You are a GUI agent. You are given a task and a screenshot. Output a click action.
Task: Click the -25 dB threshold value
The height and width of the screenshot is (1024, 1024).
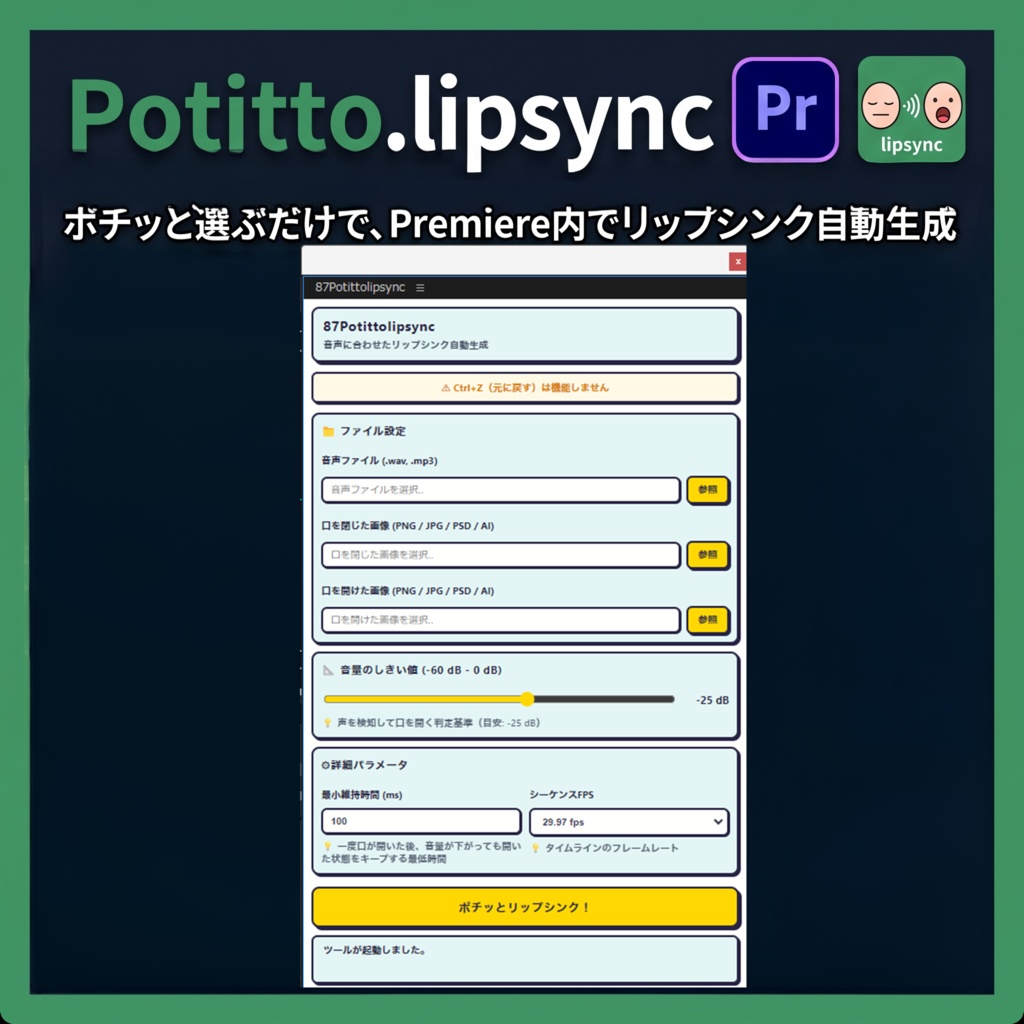(x=712, y=700)
